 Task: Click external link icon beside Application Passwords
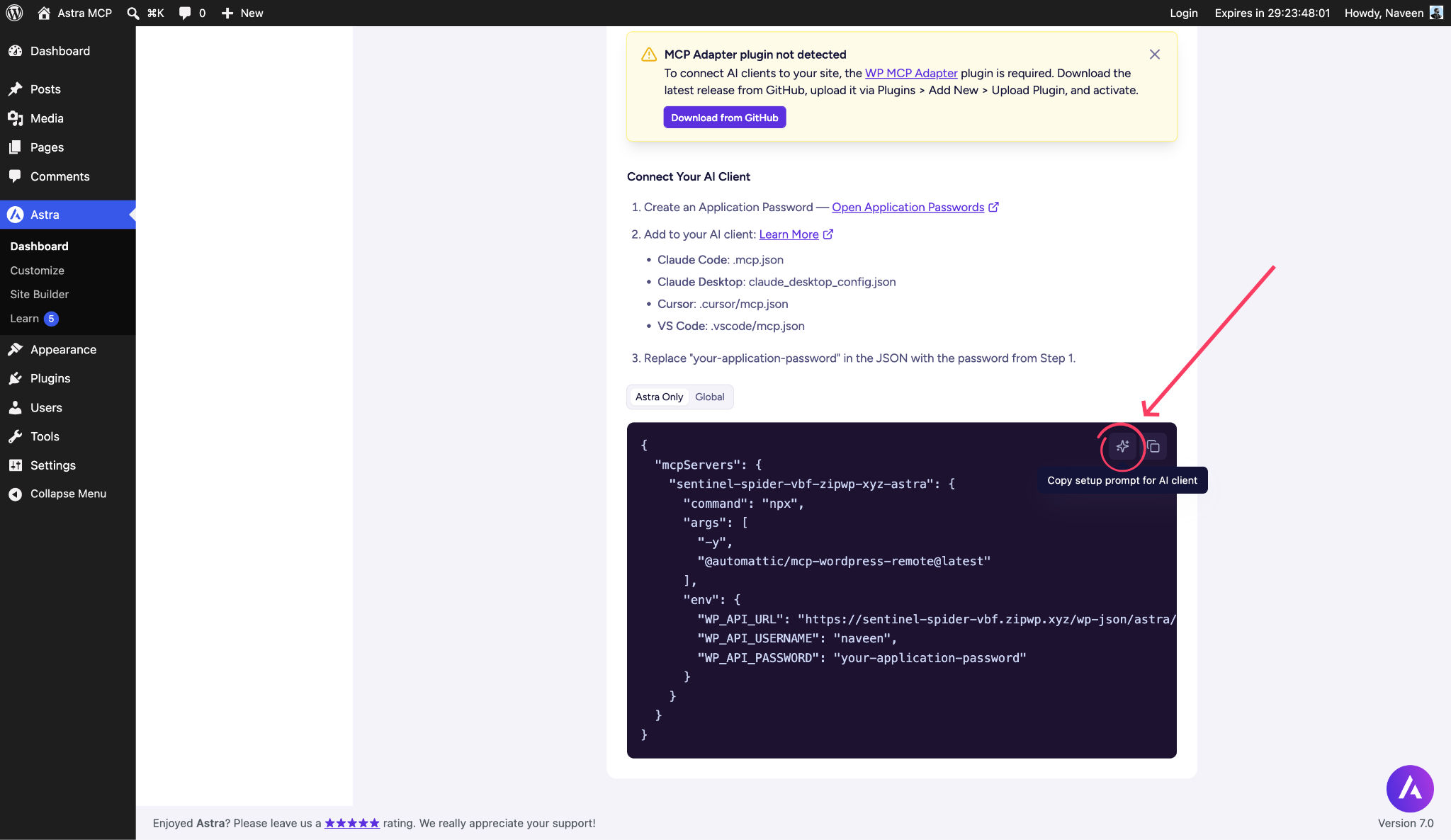click(x=993, y=207)
